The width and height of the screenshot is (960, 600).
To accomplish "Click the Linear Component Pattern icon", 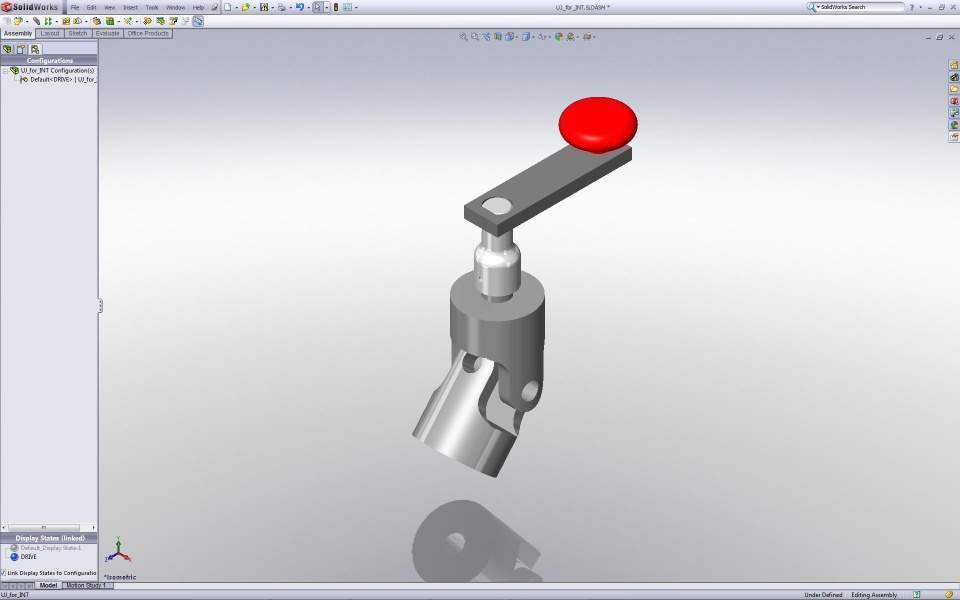I will coord(48,21).
